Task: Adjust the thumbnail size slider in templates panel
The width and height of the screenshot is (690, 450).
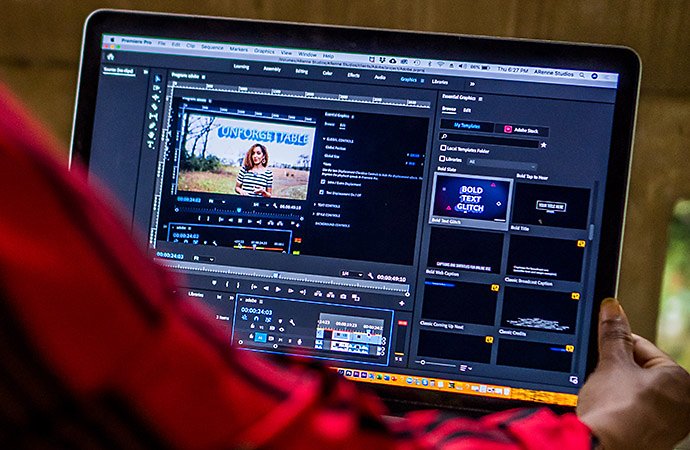Action: click(437, 363)
